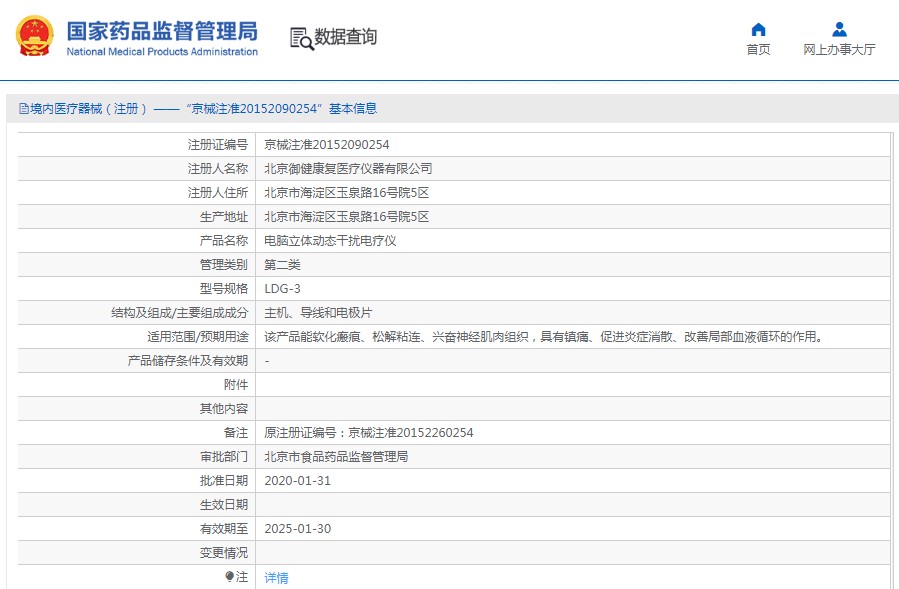Screen dimensions: 899x589
Task: Select registration number 京械注准20152090254 cell
Action: coord(327,145)
